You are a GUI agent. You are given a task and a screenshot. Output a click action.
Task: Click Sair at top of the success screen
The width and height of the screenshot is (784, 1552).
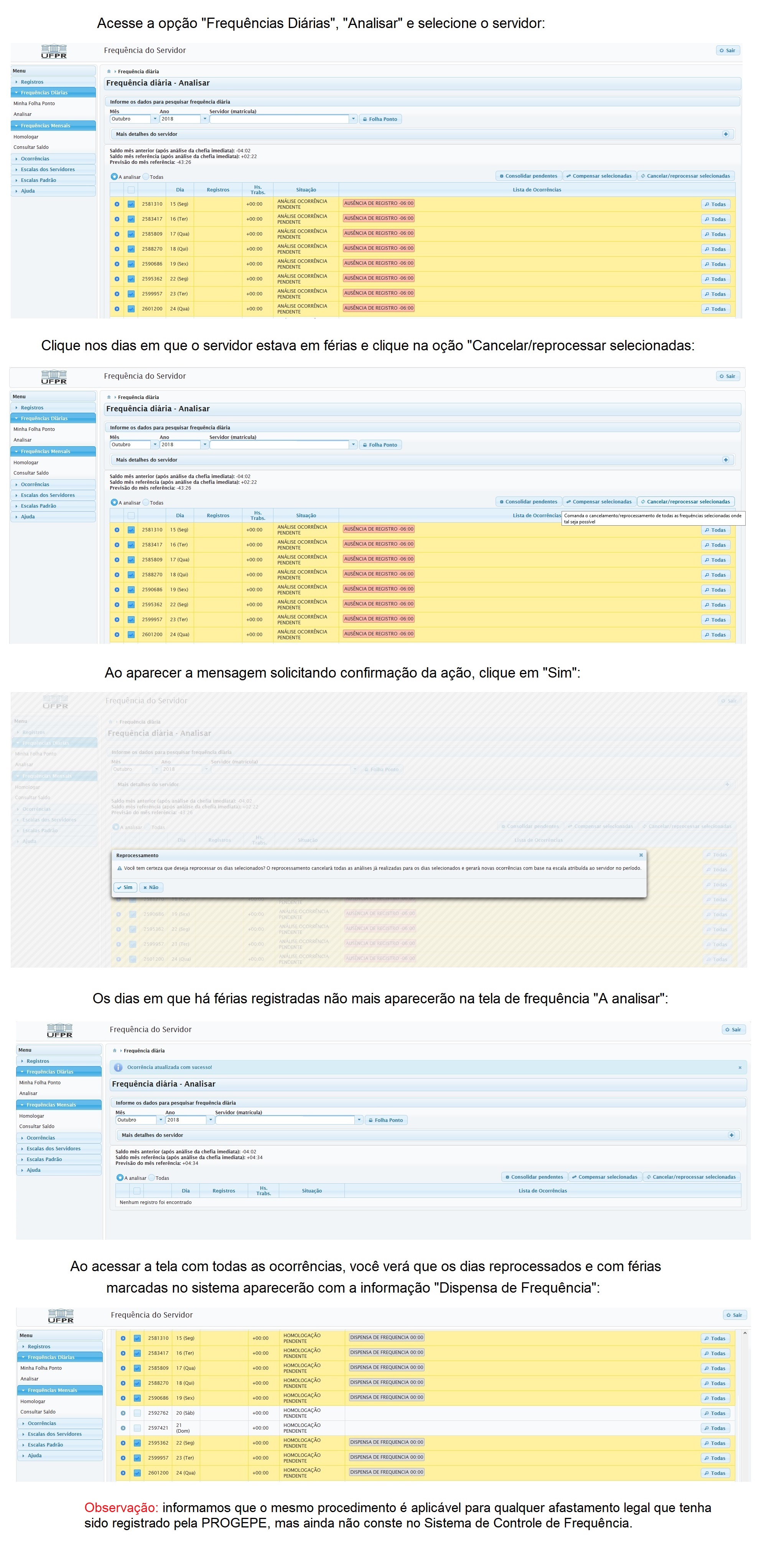click(x=734, y=1030)
